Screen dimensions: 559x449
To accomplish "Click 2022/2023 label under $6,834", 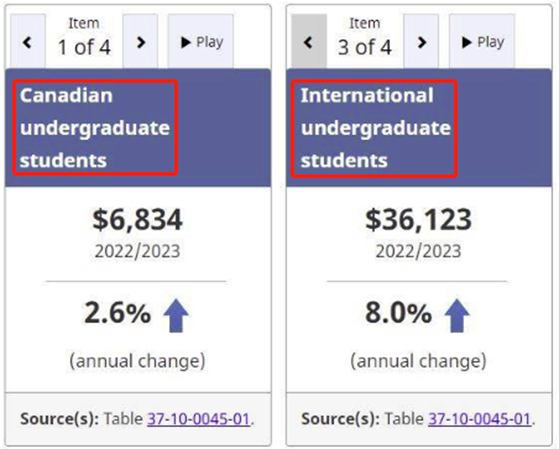I will [x=138, y=251].
